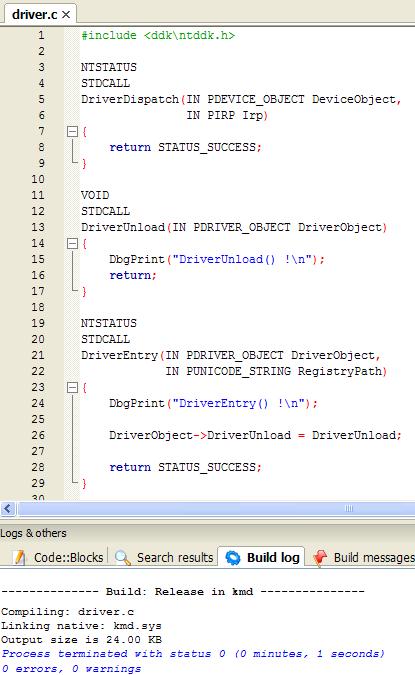
Task: Click line number 1 in the margin
Action: click(x=41, y=35)
